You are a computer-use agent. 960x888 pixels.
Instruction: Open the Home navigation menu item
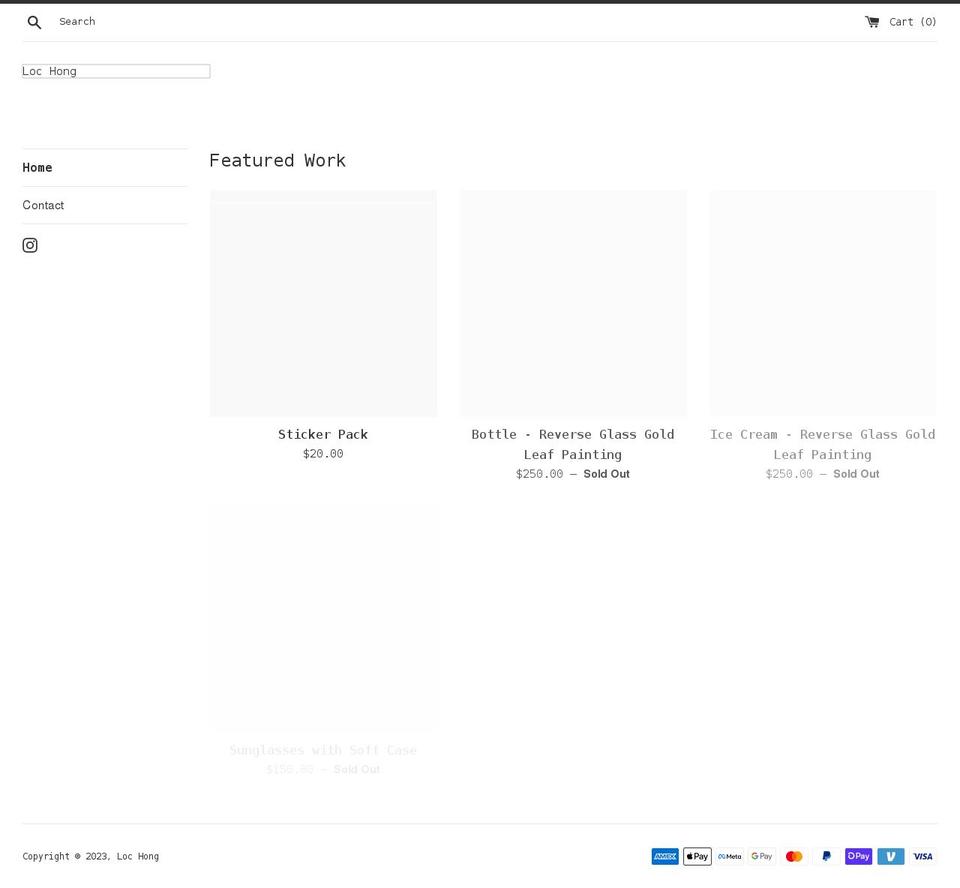[x=37, y=167]
